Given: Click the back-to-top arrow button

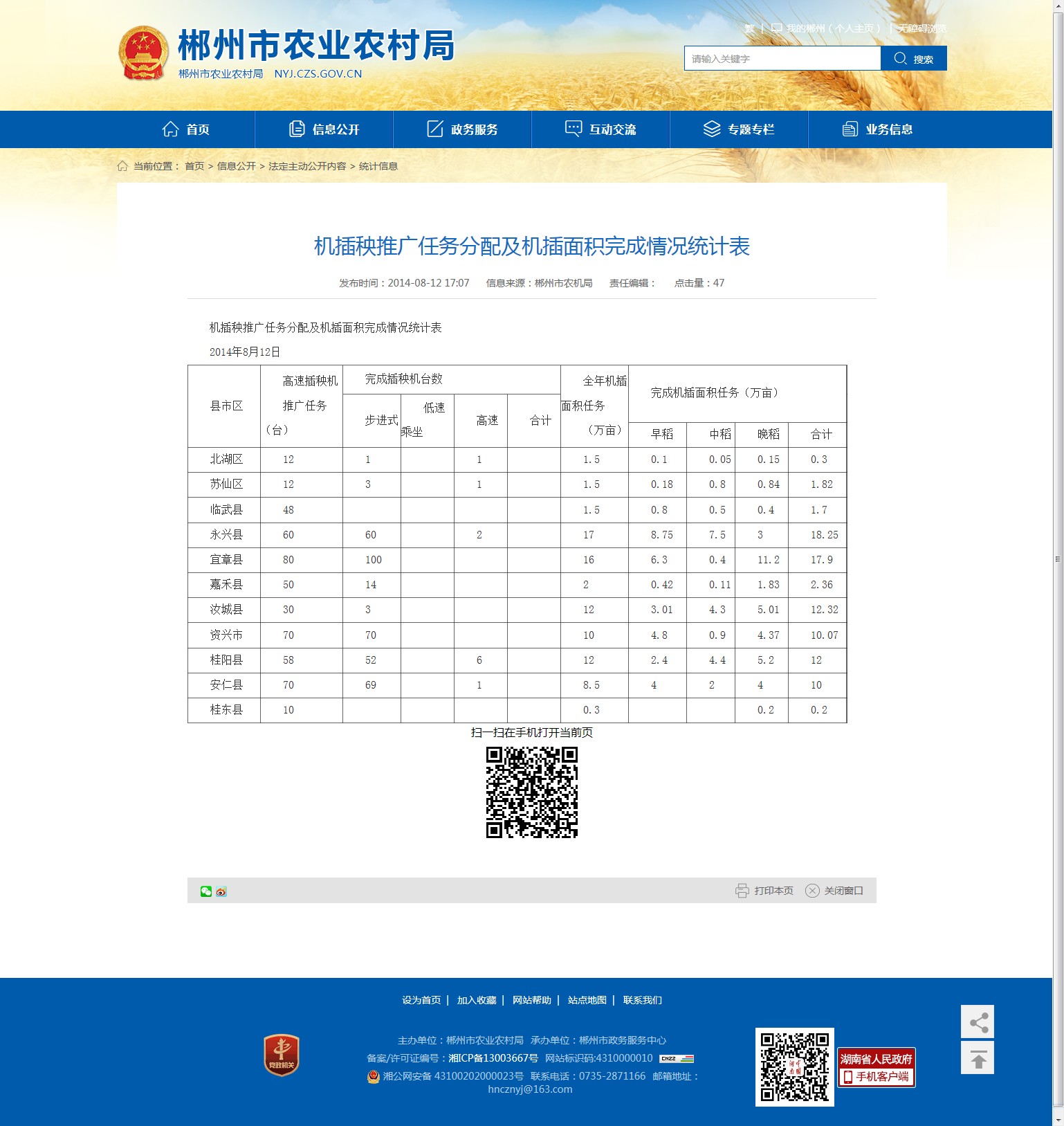Looking at the screenshot, I should point(978,1058).
